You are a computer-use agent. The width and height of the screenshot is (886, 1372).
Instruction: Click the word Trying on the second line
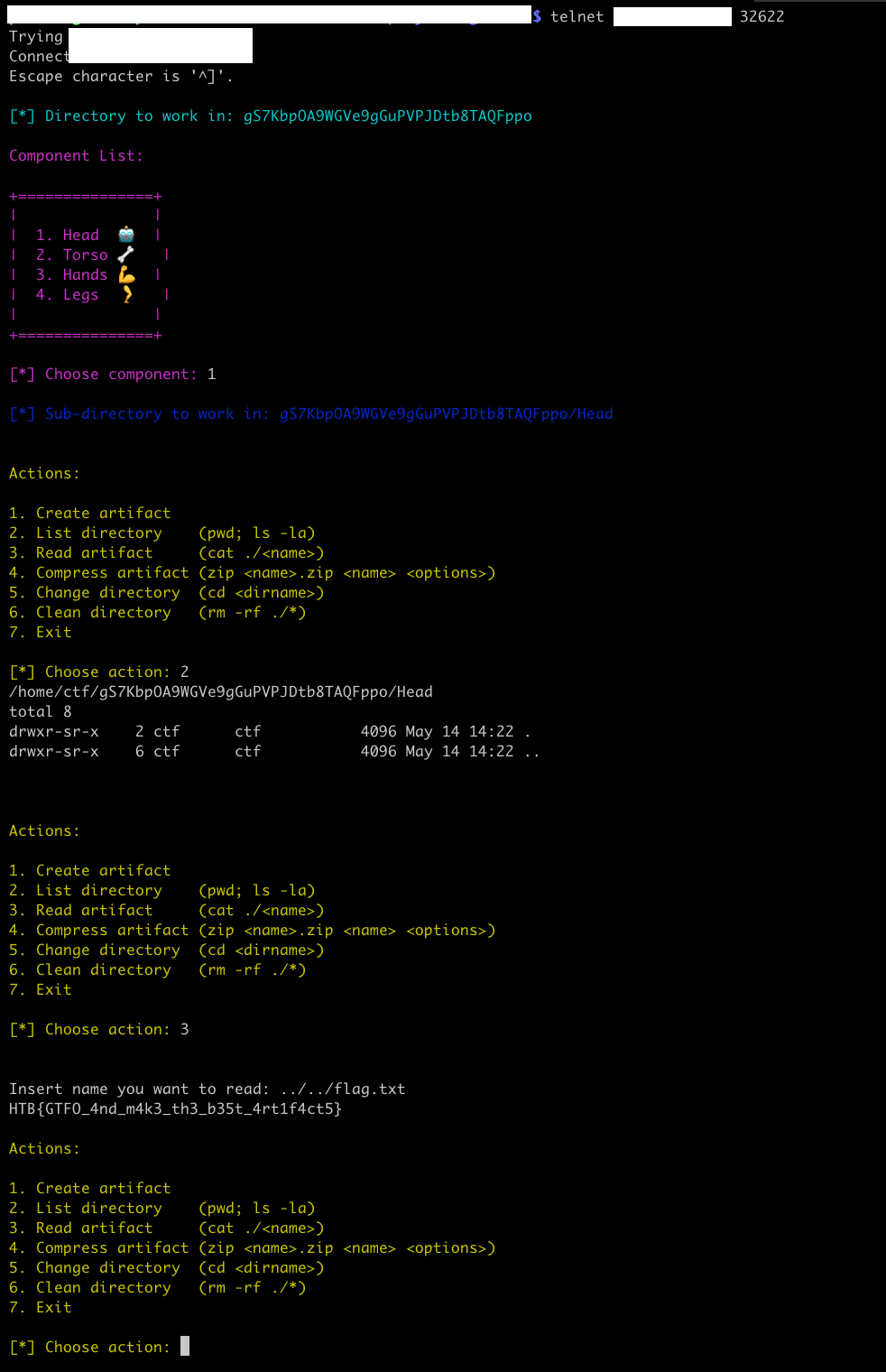(36, 36)
